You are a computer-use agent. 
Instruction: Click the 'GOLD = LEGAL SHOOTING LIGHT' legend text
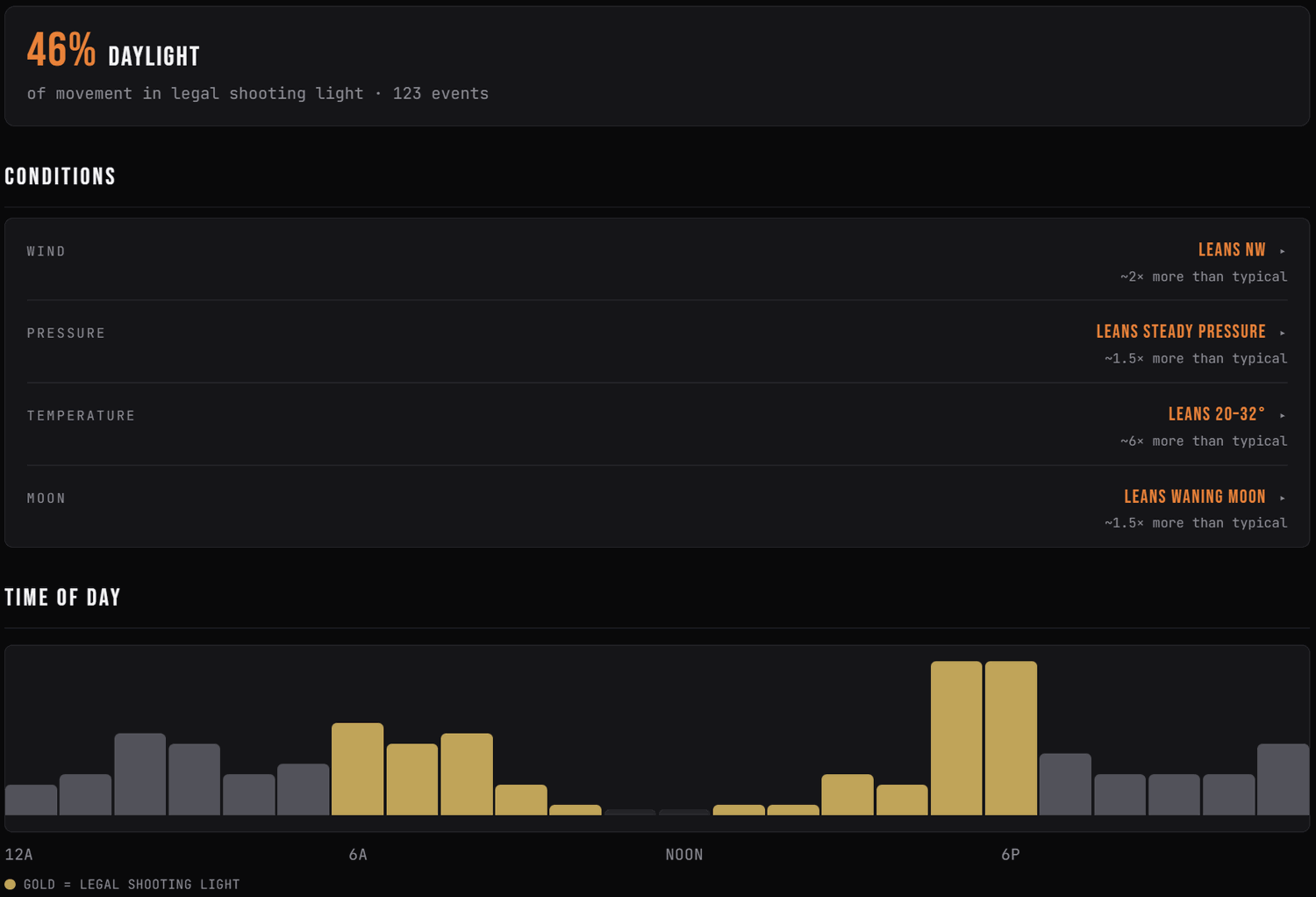(132, 885)
